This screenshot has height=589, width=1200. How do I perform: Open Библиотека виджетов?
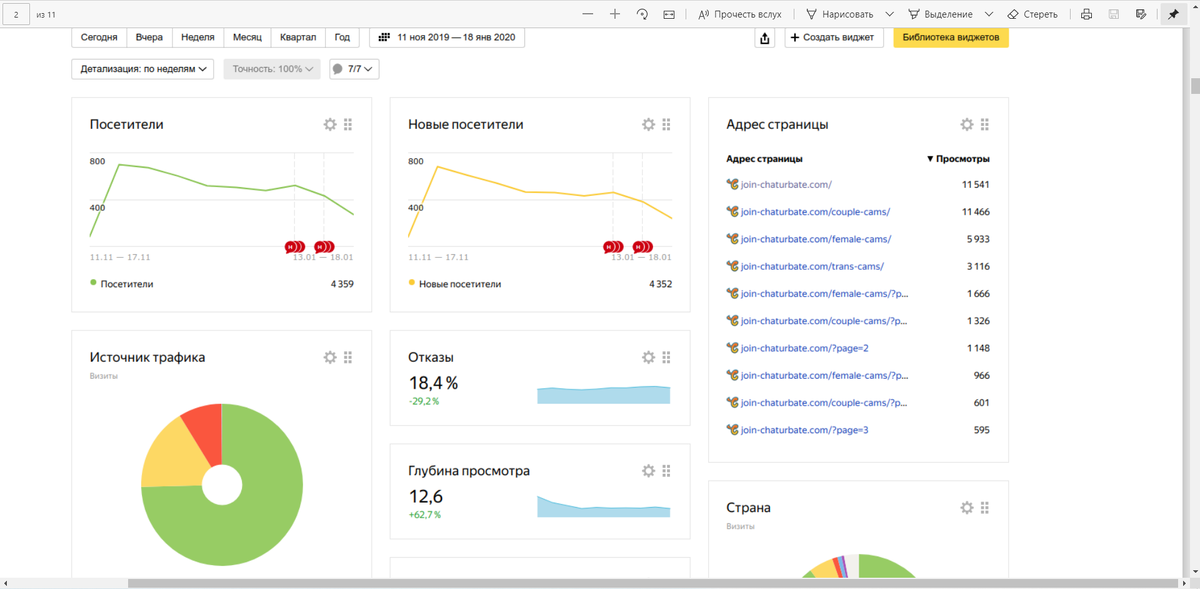950,37
